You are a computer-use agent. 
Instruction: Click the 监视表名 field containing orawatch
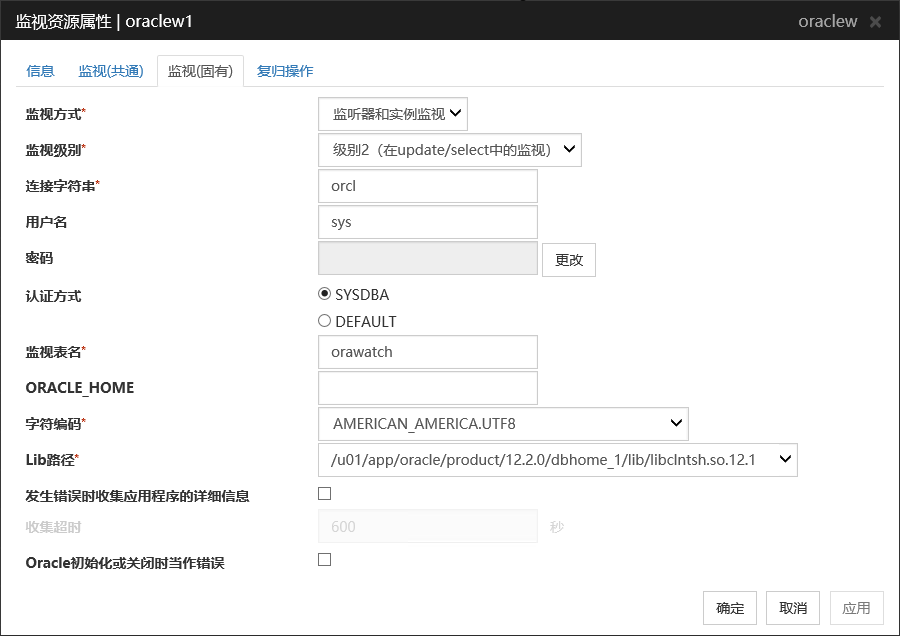pos(428,352)
